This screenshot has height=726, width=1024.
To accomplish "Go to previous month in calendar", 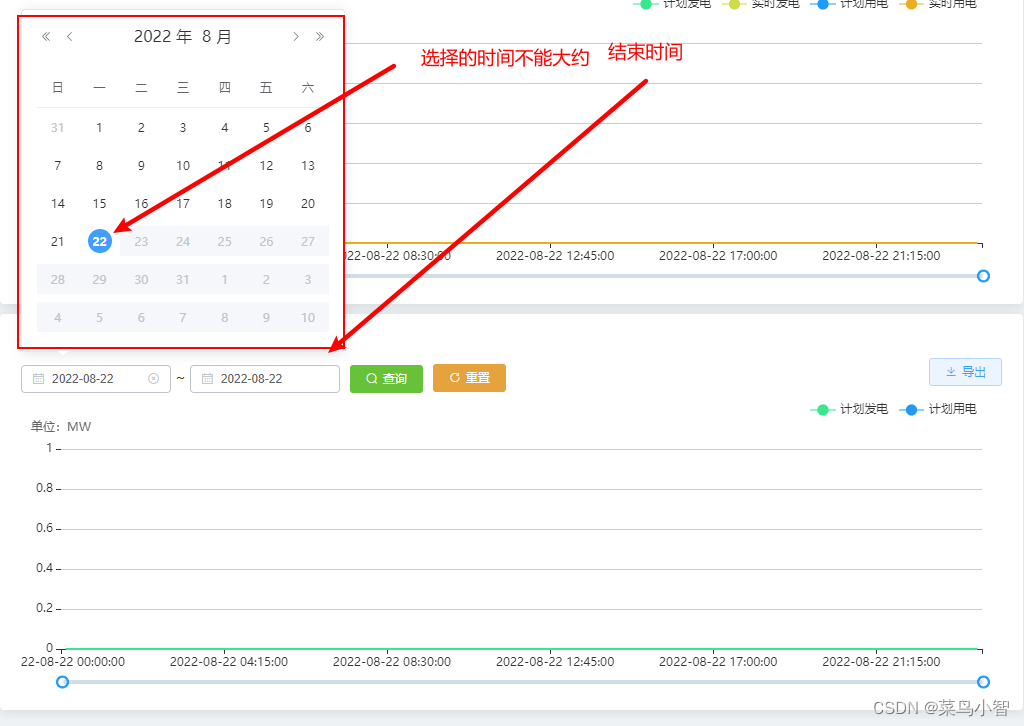I will pyautogui.click(x=70, y=37).
